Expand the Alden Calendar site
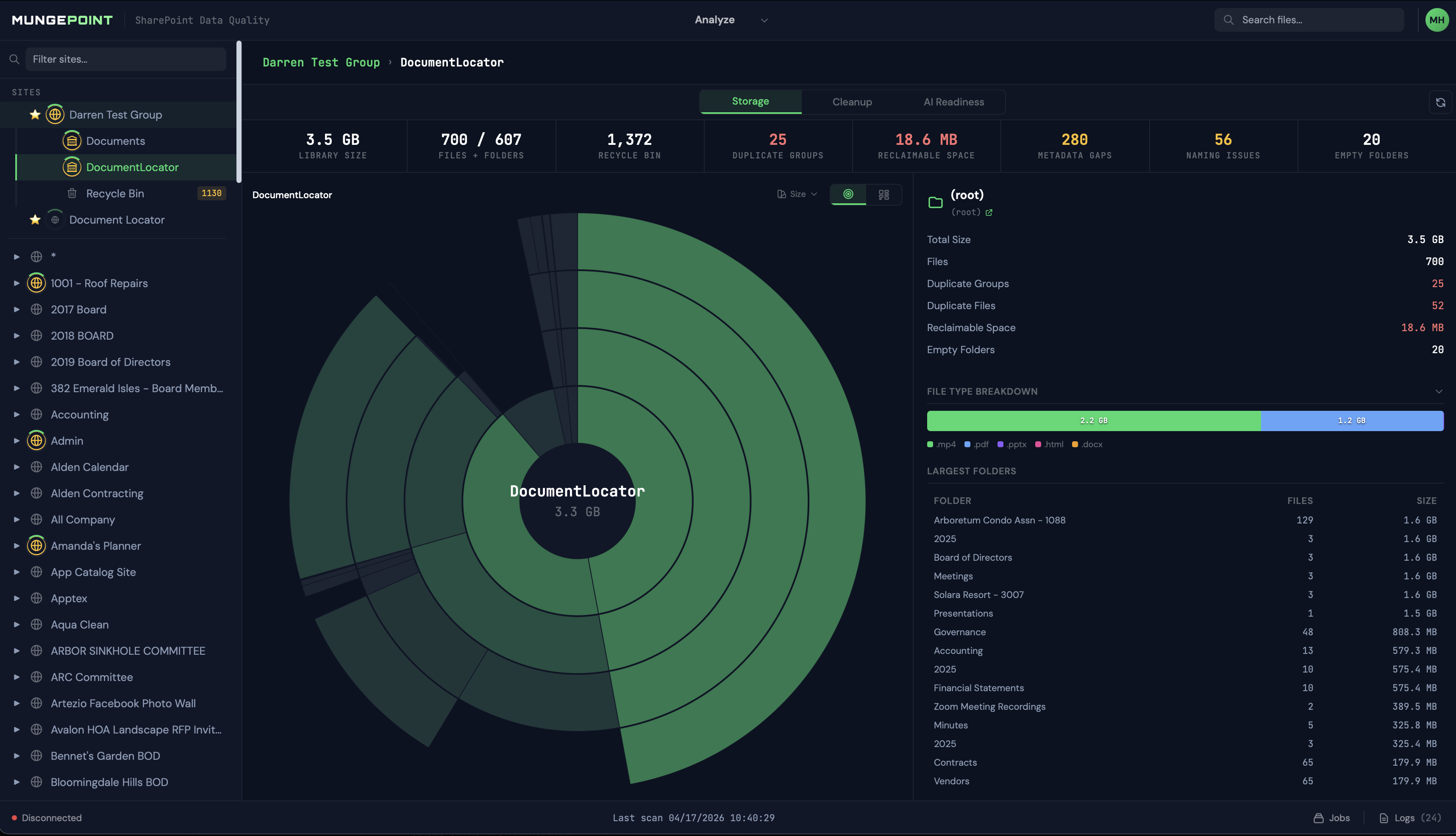 pyautogui.click(x=17, y=467)
